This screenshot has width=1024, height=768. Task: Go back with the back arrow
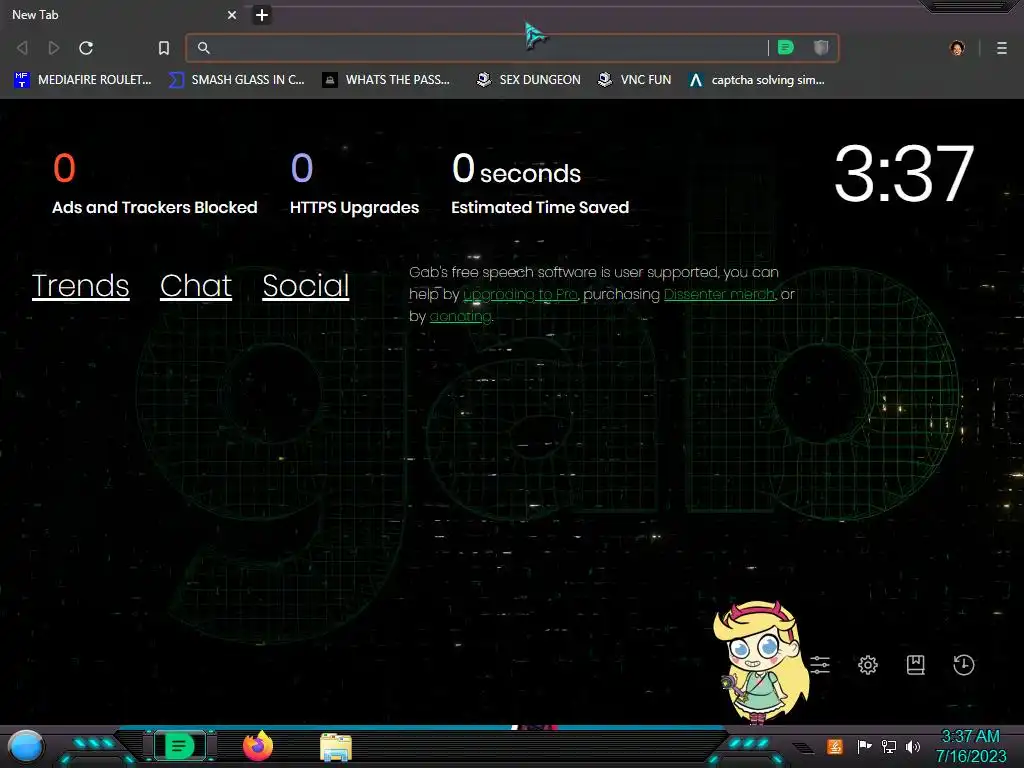22,48
